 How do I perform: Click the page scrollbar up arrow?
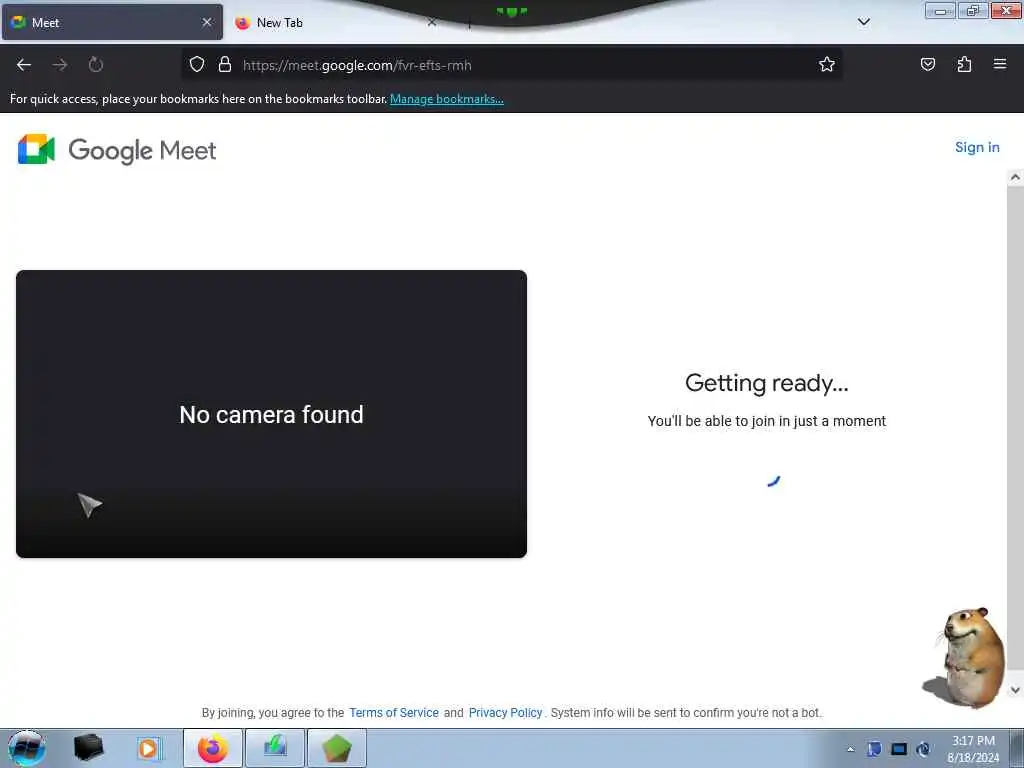[x=1015, y=177]
